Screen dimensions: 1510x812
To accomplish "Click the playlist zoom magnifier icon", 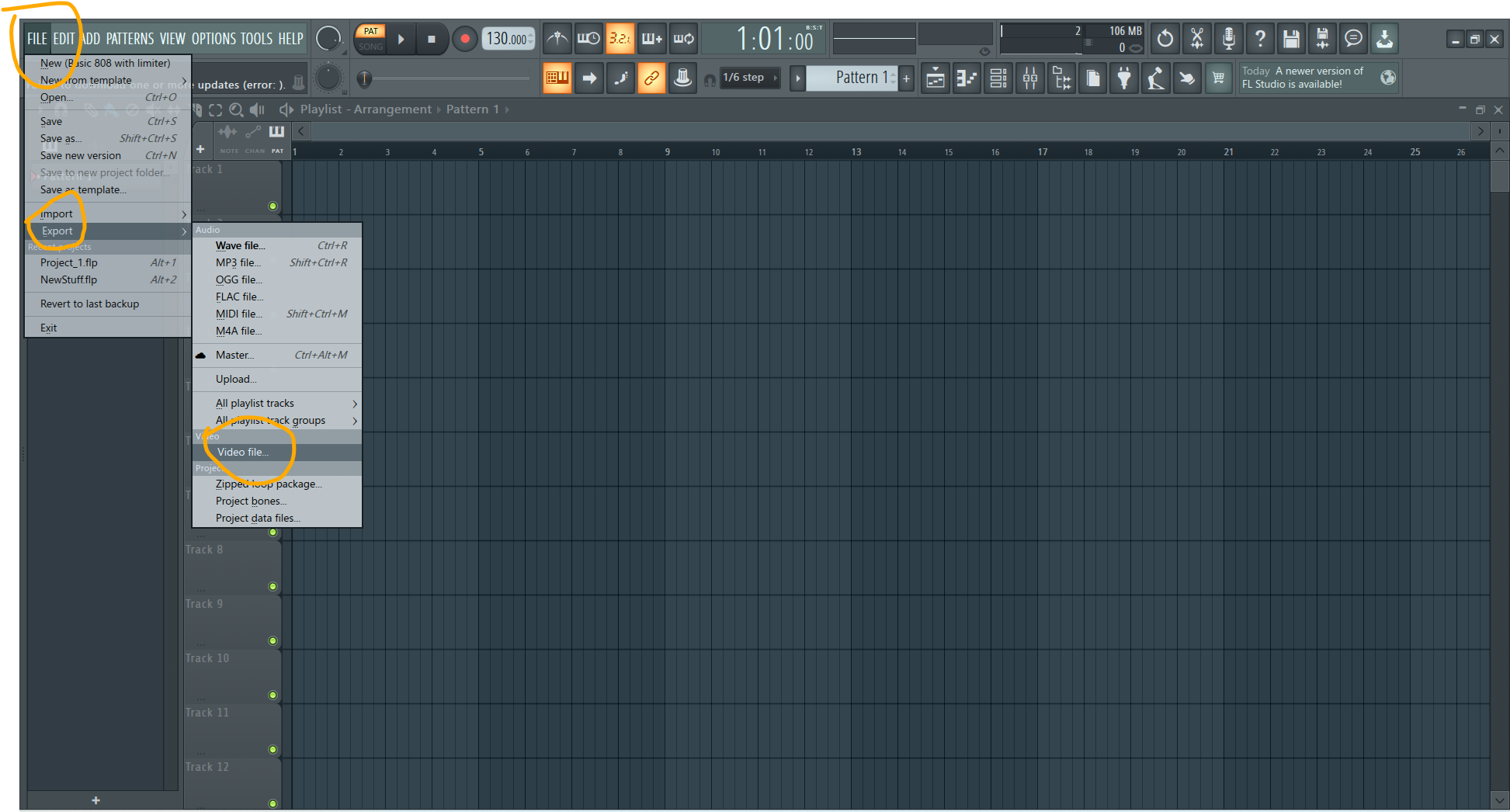I will point(236,110).
